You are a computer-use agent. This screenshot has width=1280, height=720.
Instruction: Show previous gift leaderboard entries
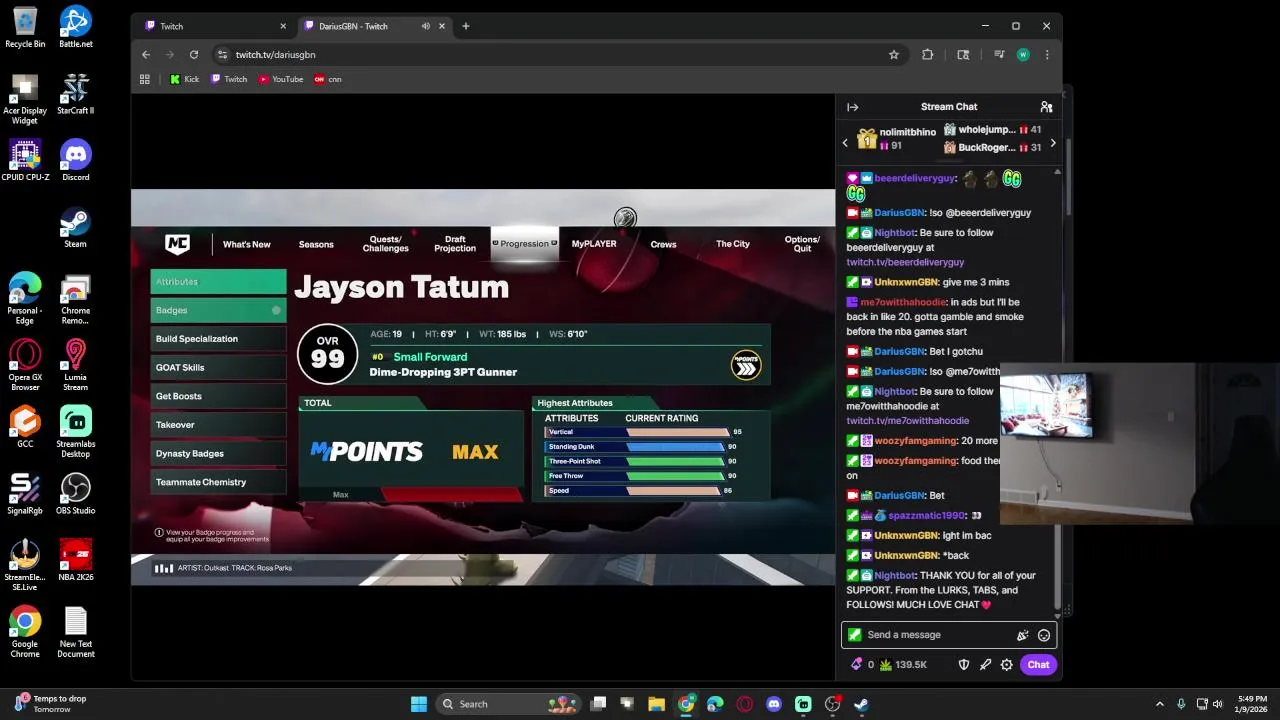pyautogui.click(x=845, y=143)
